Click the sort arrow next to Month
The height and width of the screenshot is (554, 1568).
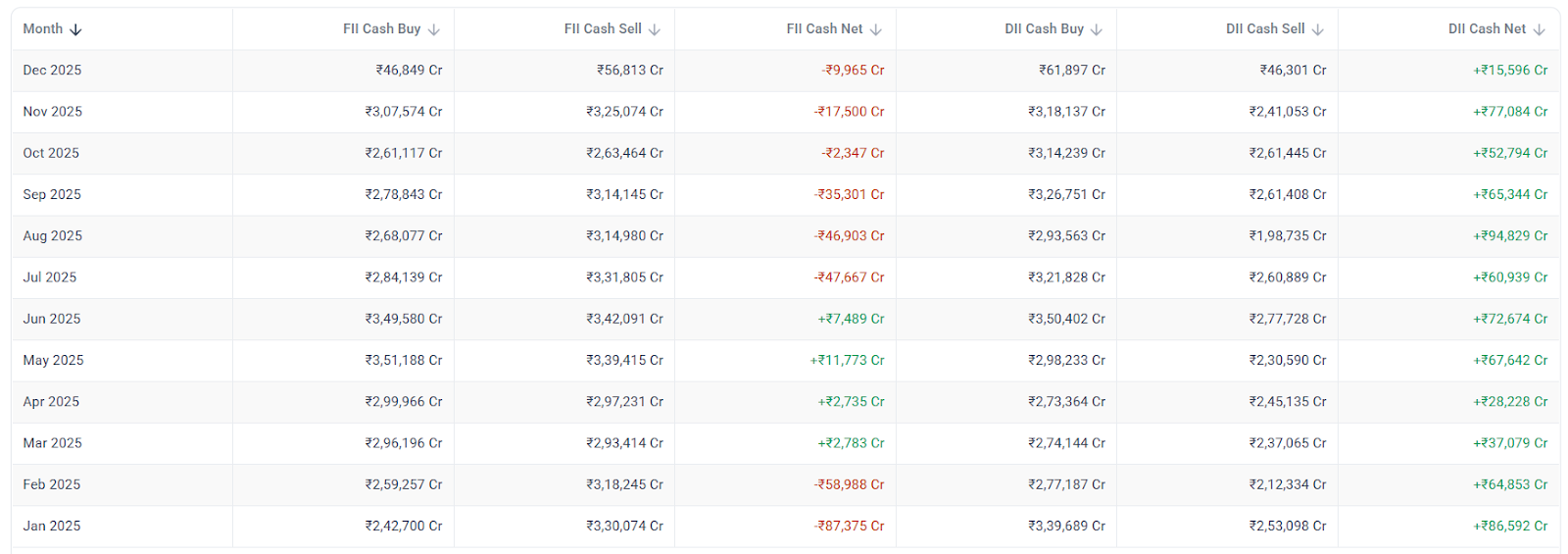(x=75, y=29)
